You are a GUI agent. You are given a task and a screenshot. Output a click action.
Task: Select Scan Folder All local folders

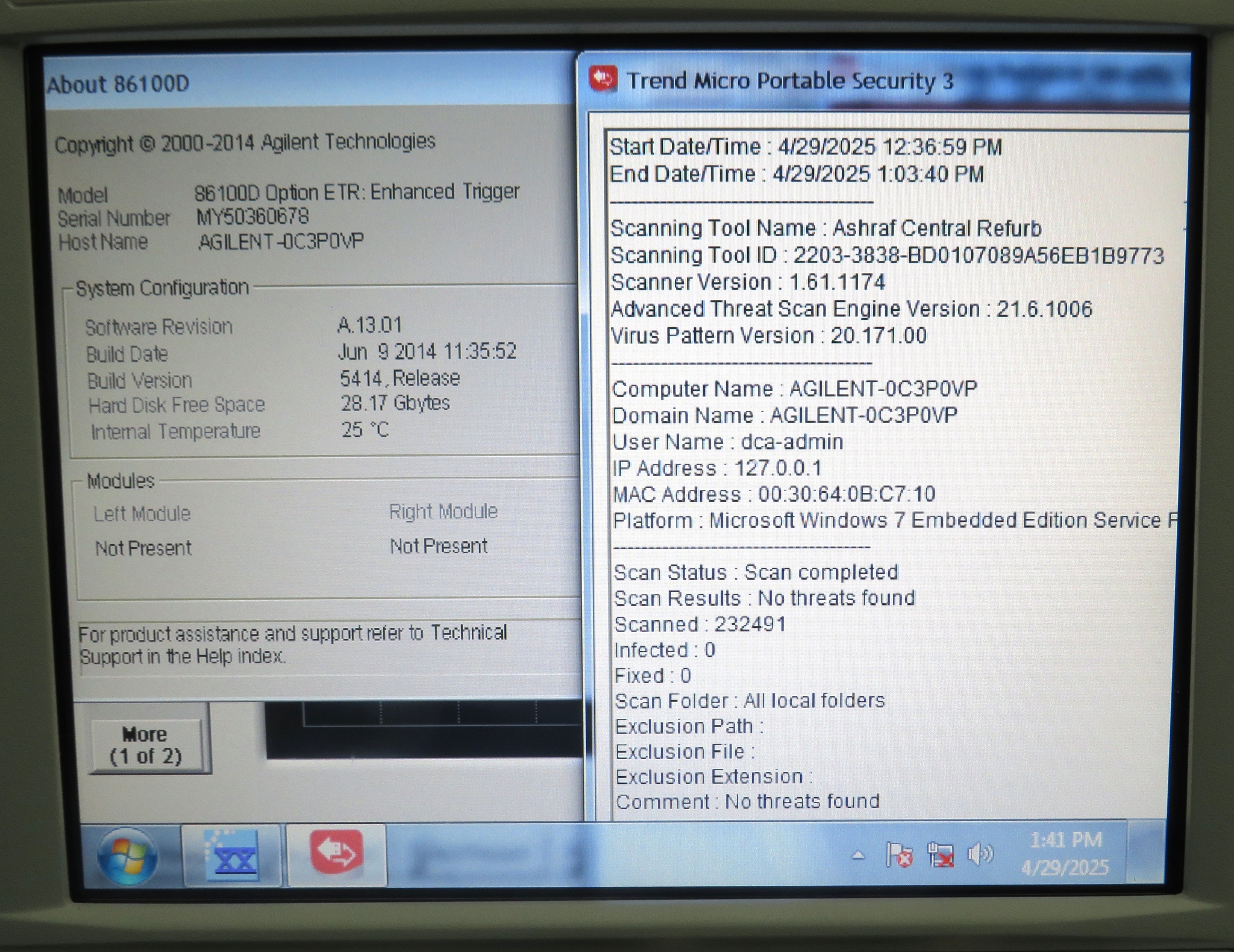click(750, 700)
